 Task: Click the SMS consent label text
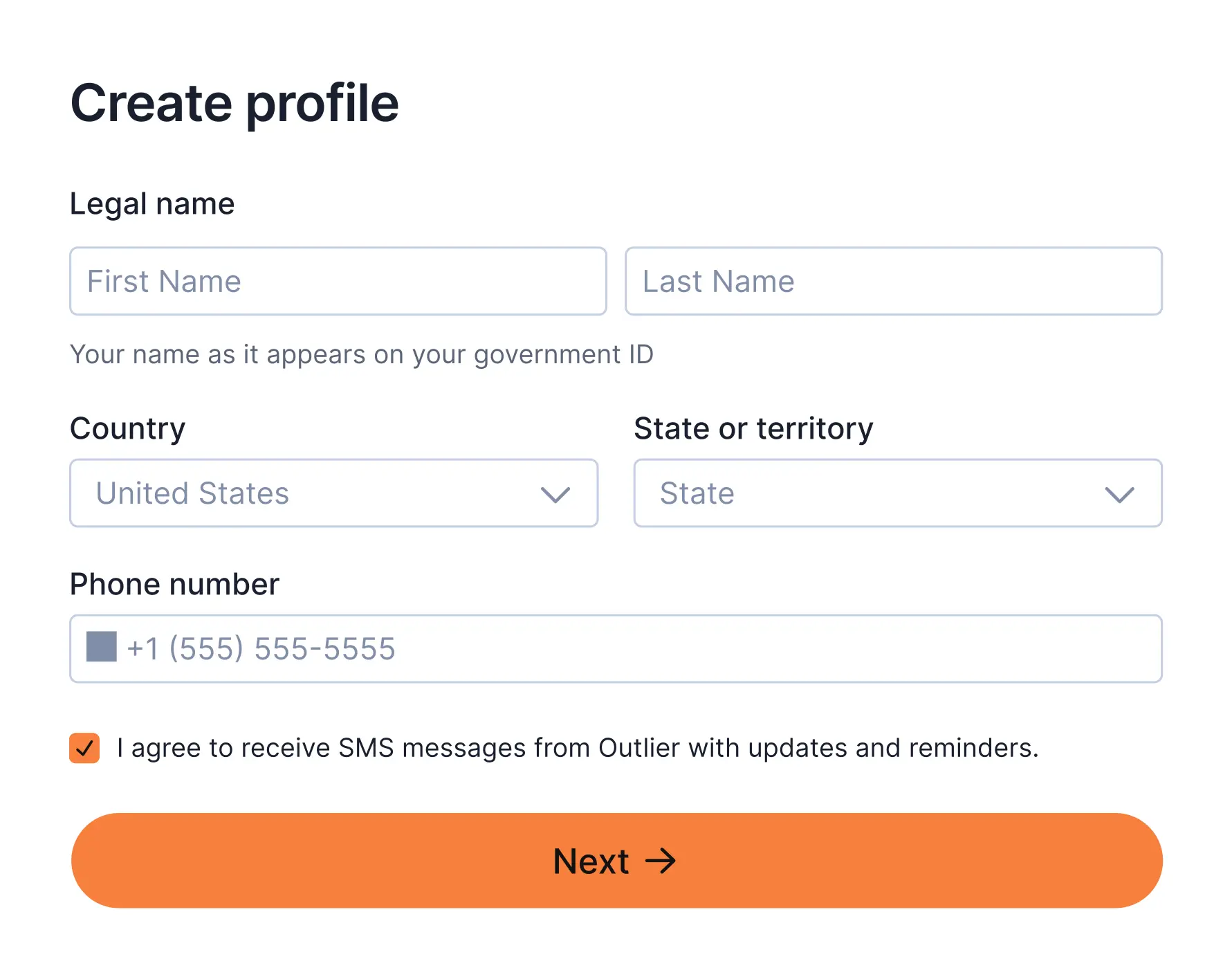[x=578, y=748]
